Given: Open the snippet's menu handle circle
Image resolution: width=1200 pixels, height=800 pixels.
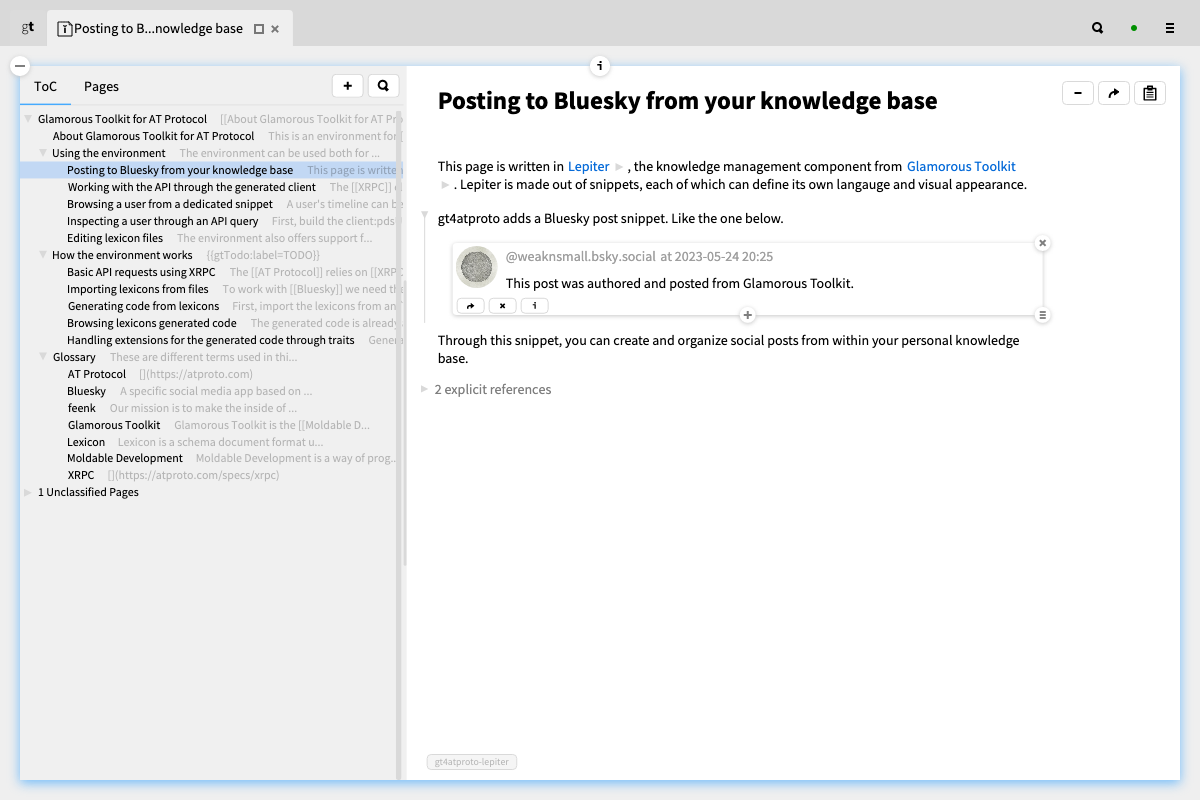Looking at the screenshot, I should click(1042, 315).
